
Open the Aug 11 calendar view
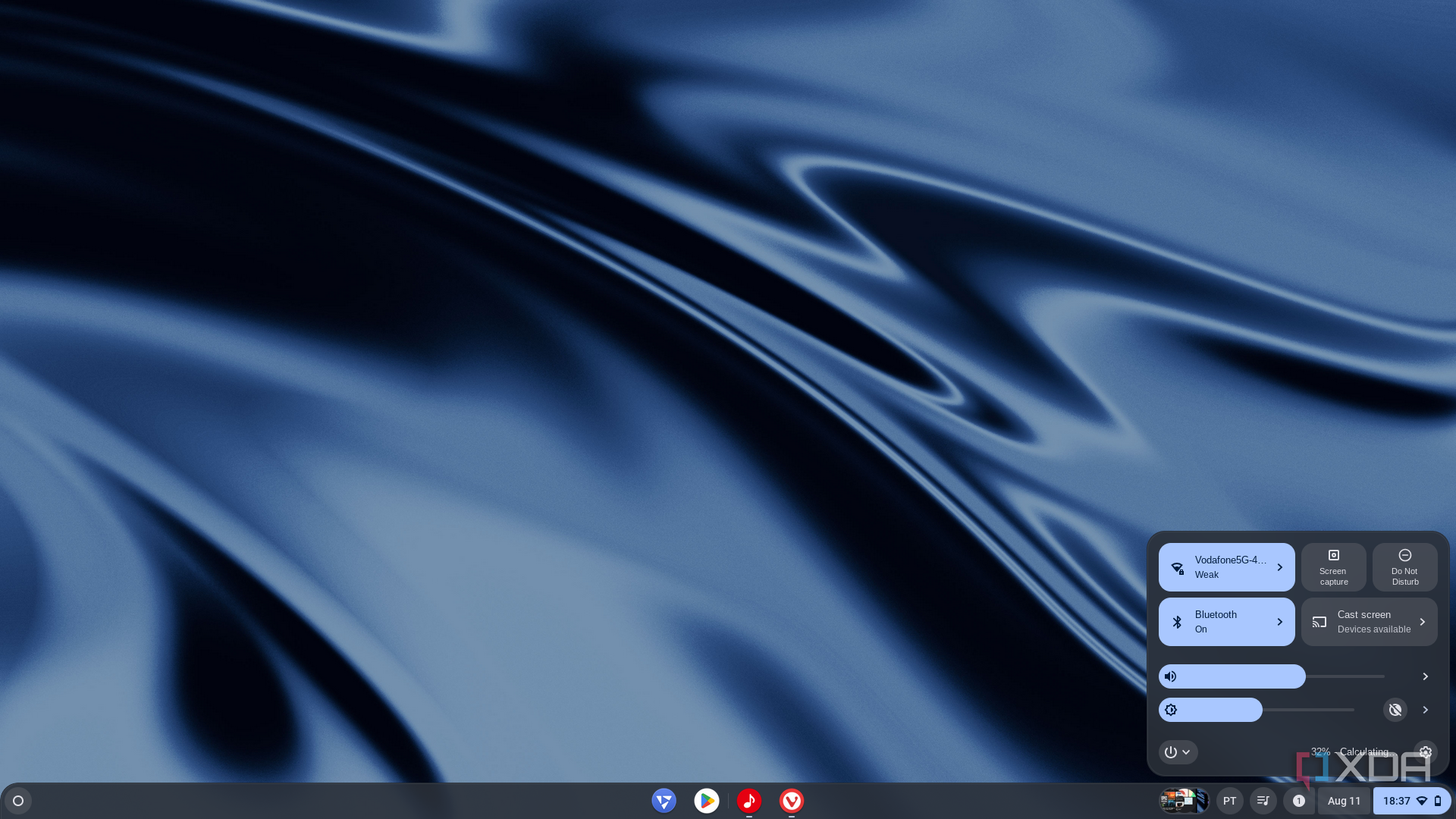tap(1344, 801)
